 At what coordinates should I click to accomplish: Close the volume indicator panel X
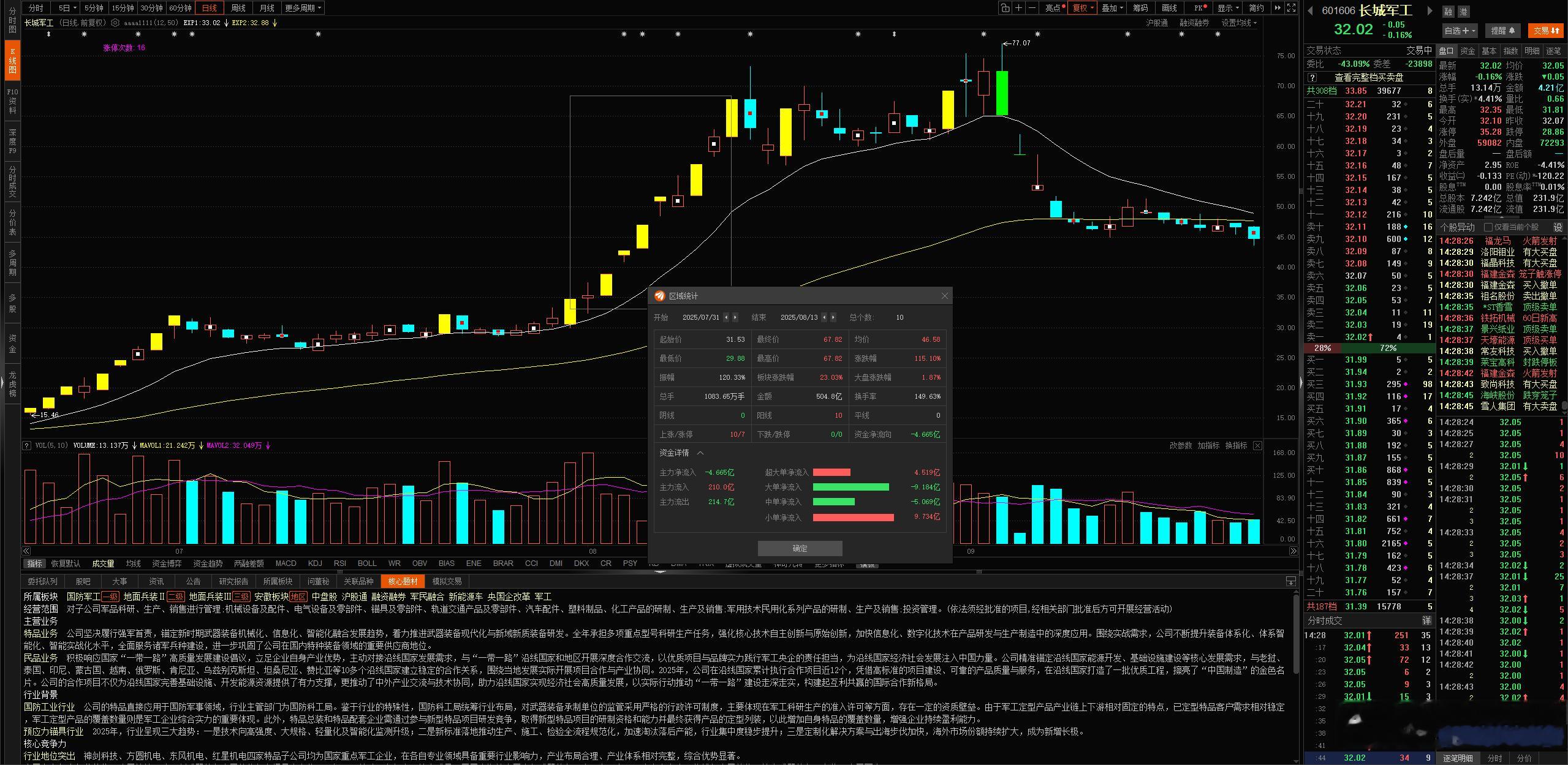pos(1257,445)
